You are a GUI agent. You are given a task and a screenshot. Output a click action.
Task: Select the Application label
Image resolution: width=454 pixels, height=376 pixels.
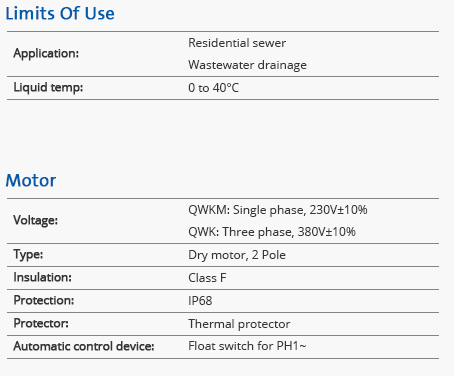pyautogui.click(x=46, y=53)
